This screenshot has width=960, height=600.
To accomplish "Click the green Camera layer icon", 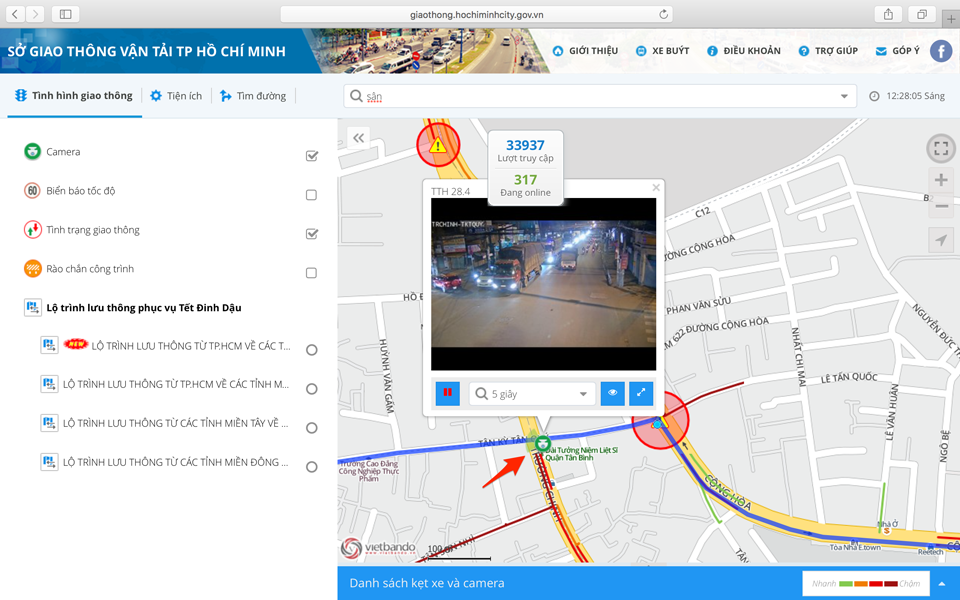I will [x=32, y=151].
